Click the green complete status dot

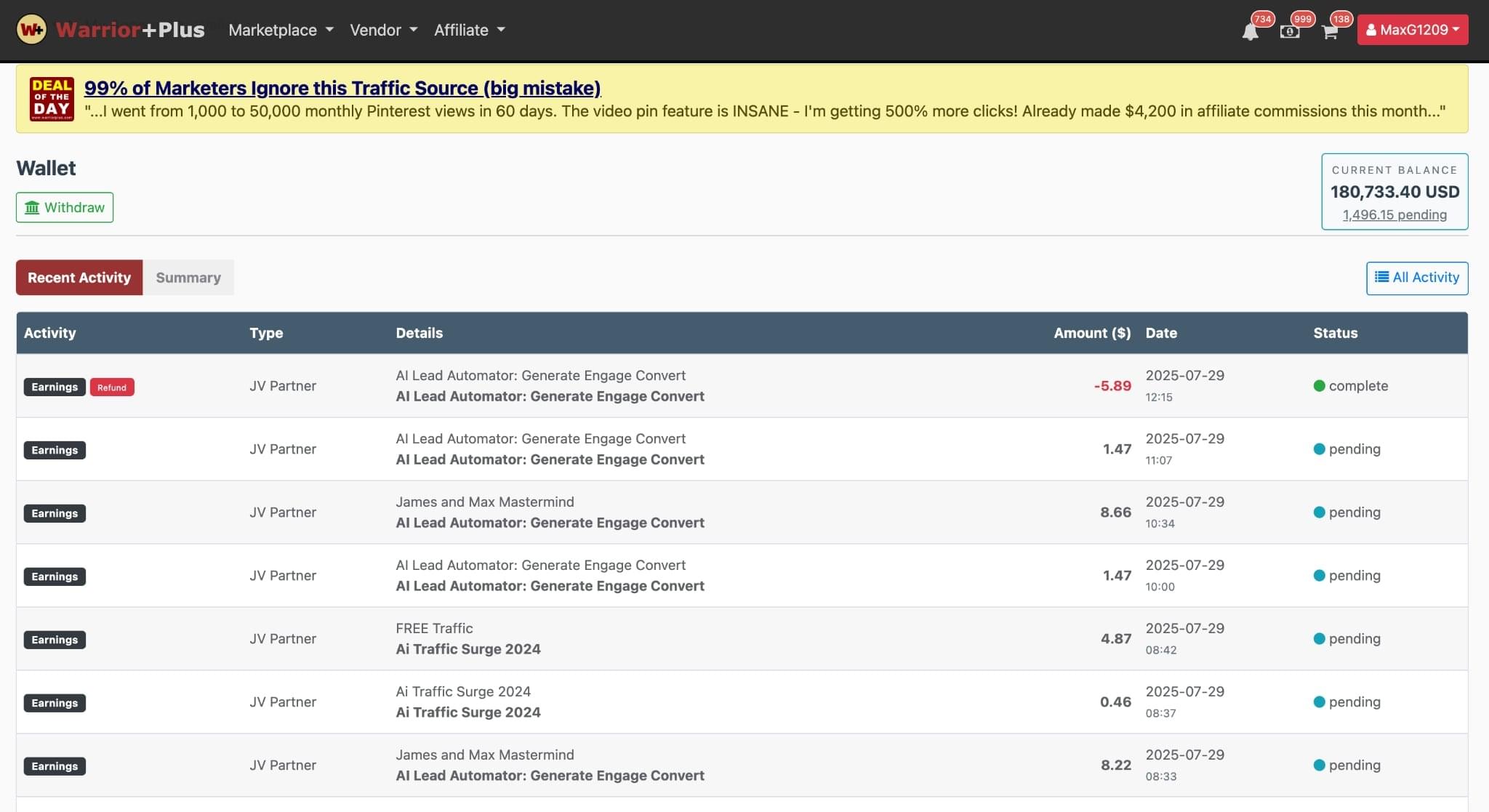pyautogui.click(x=1319, y=386)
